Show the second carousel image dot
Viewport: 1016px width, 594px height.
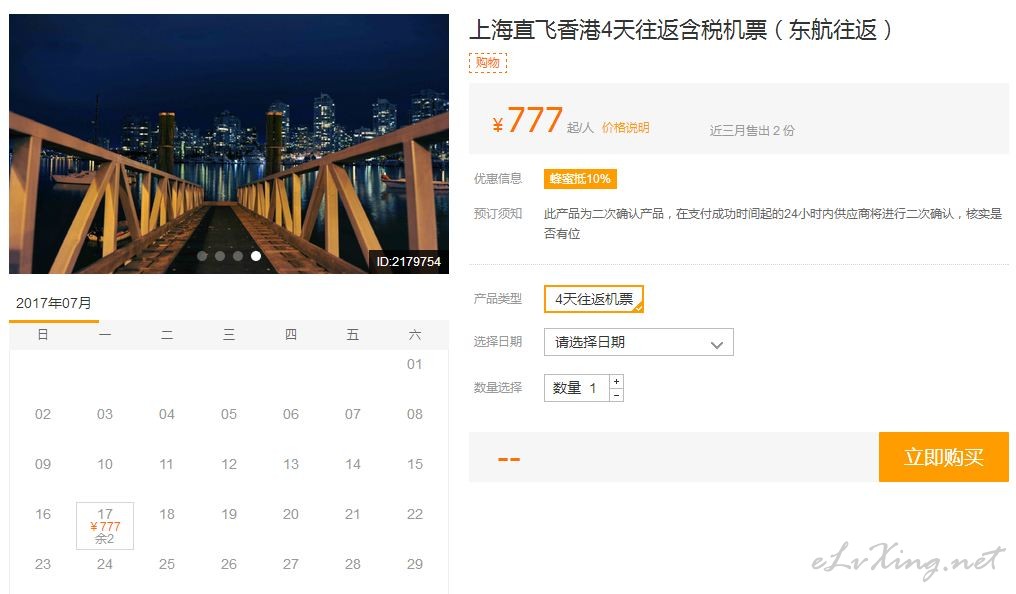(220, 256)
